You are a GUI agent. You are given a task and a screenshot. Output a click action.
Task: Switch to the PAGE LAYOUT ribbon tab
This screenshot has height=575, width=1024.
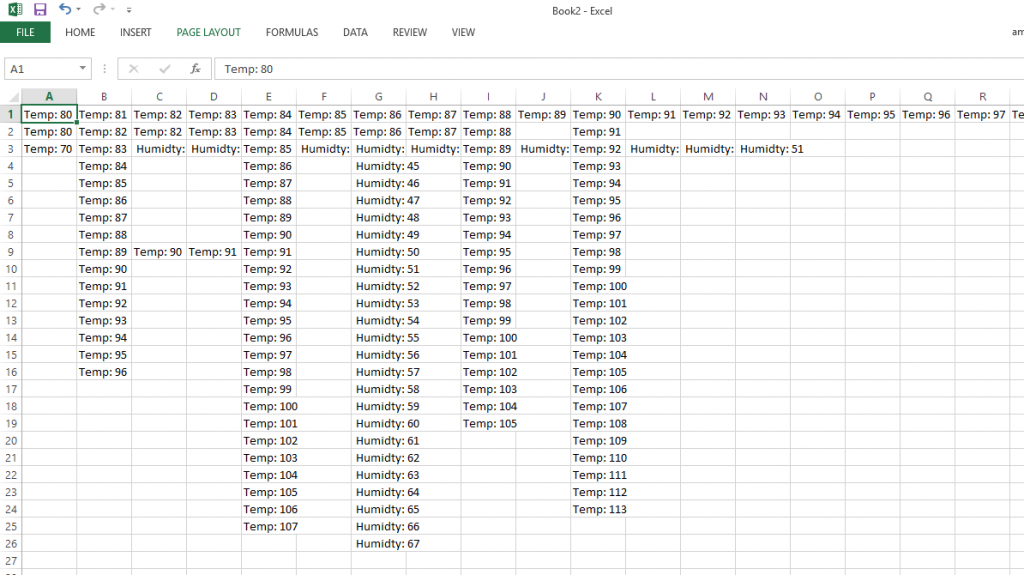tap(208, 32)
